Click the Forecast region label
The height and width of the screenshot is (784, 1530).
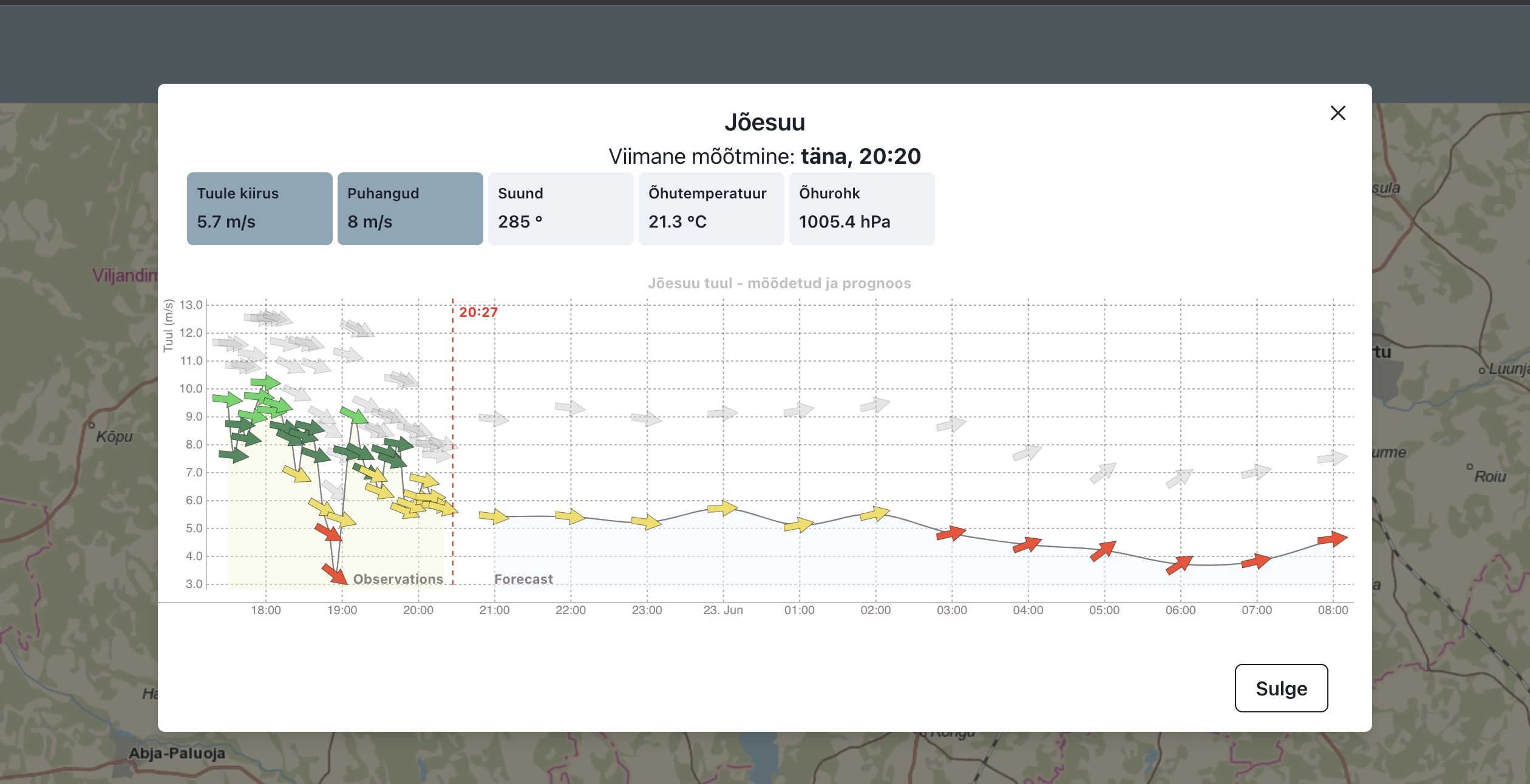pos(523,579)
